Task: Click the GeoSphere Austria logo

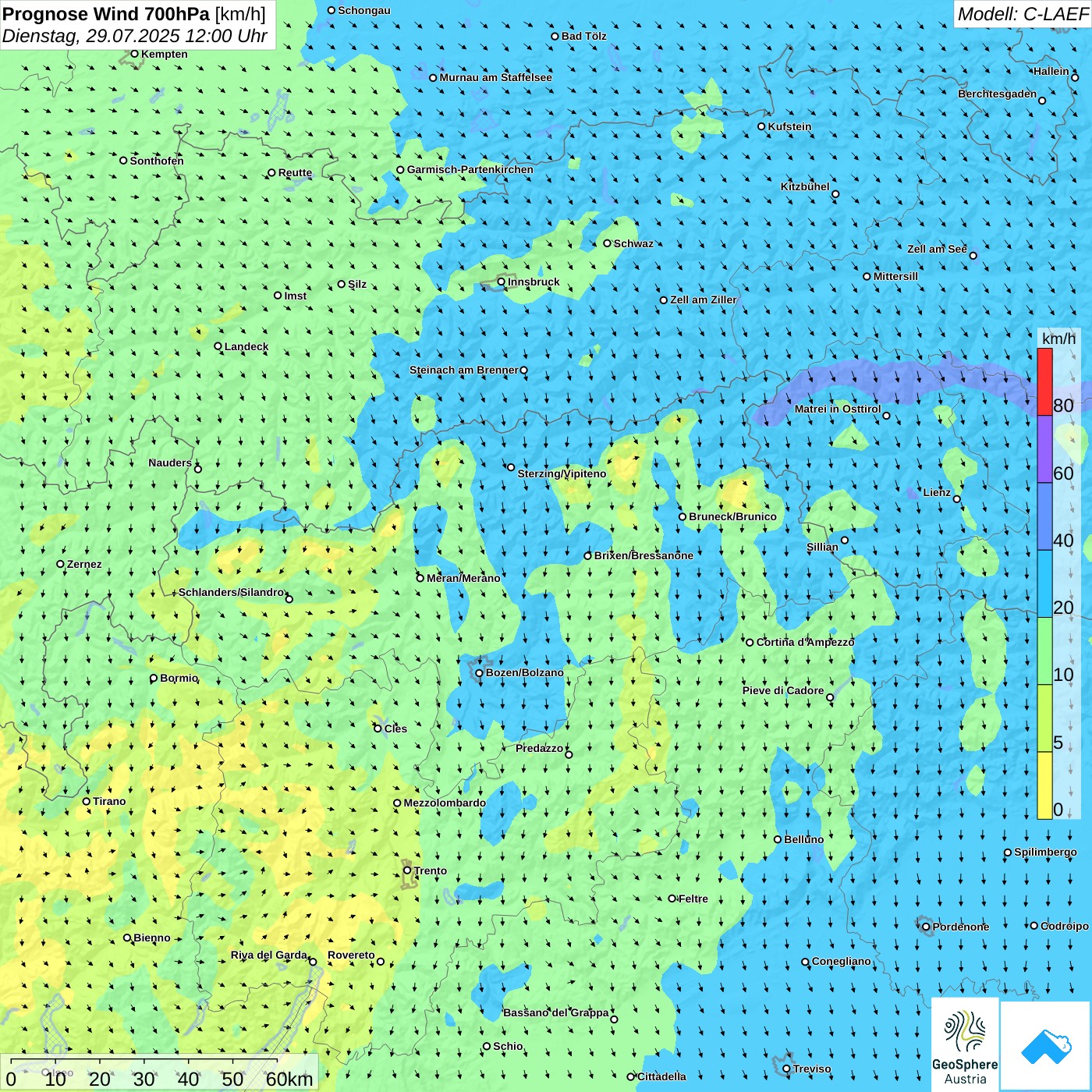Action: coord(965,1044)
